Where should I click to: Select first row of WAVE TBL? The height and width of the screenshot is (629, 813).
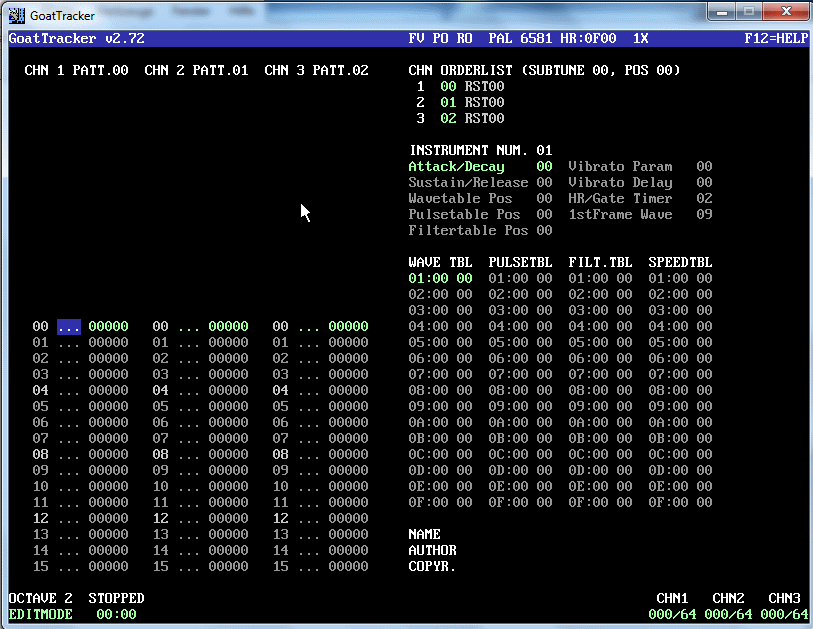(x=440, y=279)
